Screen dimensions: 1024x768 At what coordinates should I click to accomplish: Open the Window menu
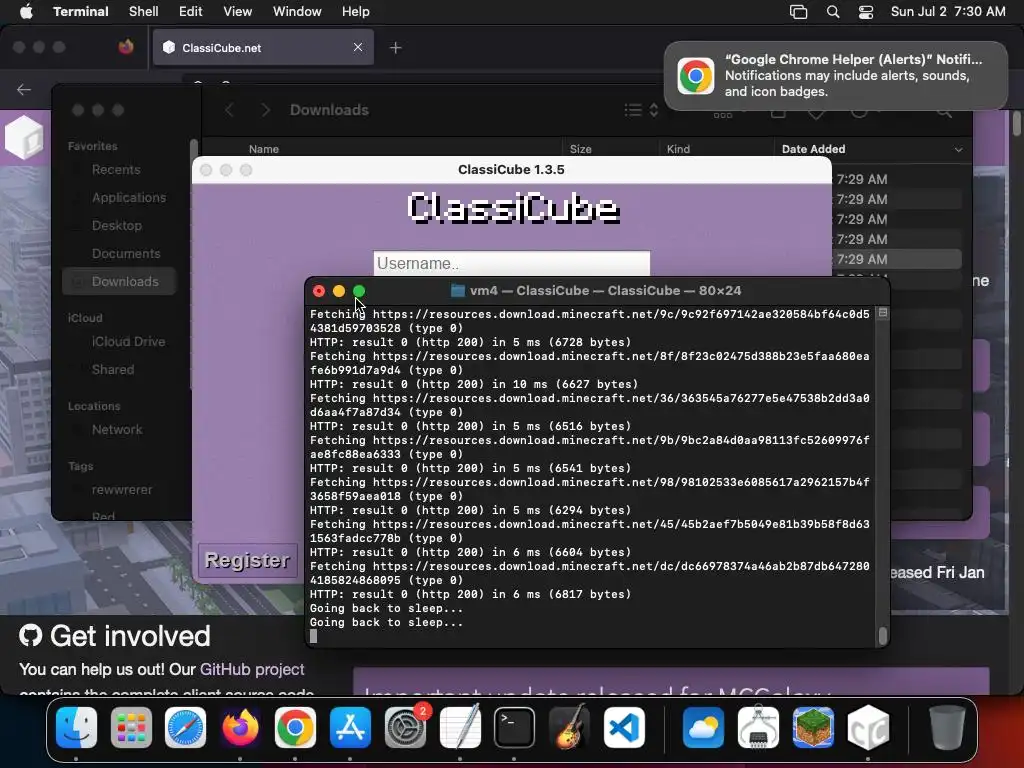point(297,12)
